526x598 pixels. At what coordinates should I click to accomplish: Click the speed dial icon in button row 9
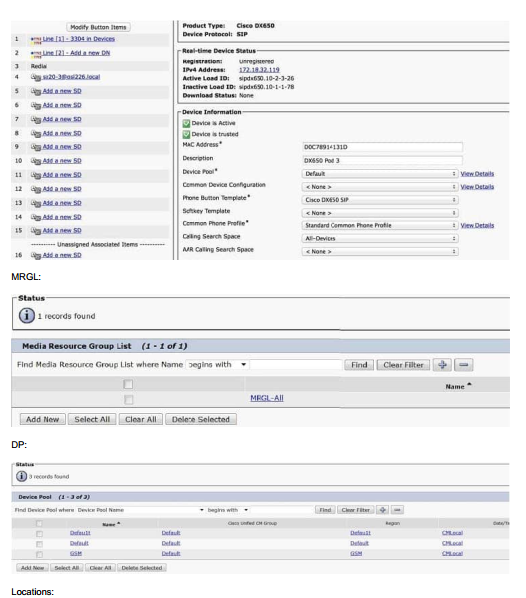pyautogui.click(x=36, y=147)
